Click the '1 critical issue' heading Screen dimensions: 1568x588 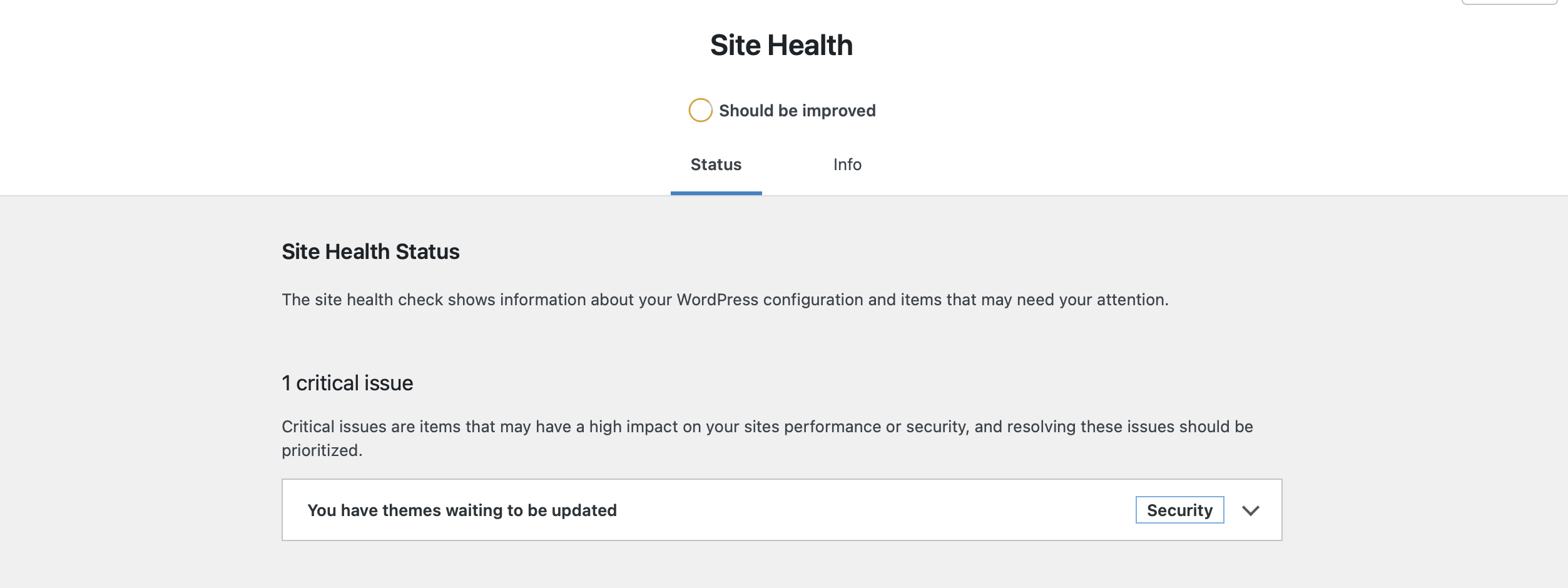347,382
